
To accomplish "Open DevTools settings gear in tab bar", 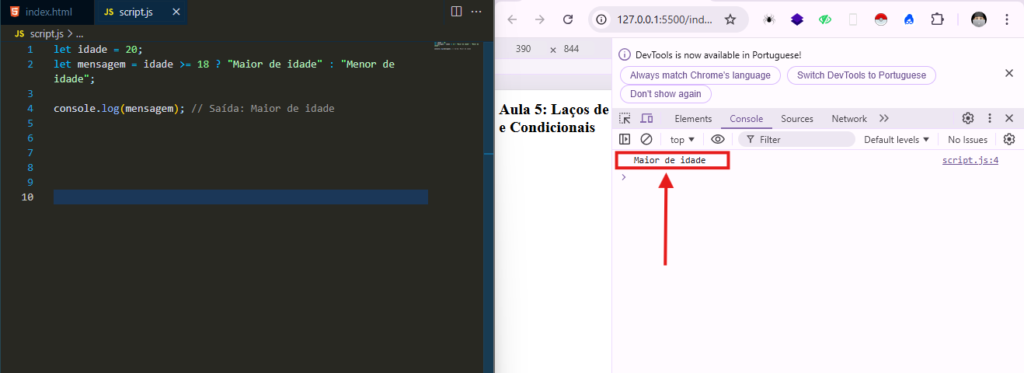I will pyautogui.click(x=968, y=118).
